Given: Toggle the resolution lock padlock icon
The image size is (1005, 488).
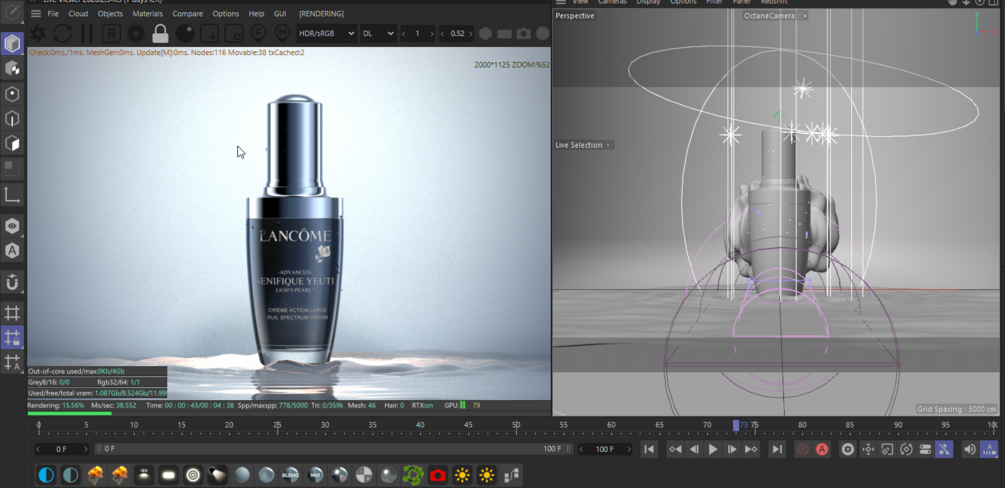Looking at the screenshot, I should pyautogui.click(x=160, y=33).
